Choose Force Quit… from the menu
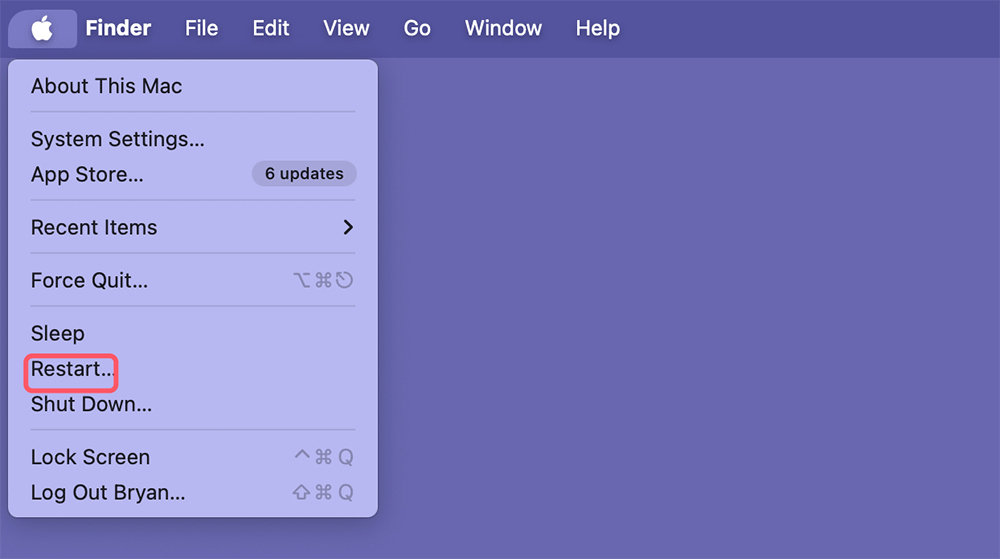1000x559 pixels. [x=90, y=280]
